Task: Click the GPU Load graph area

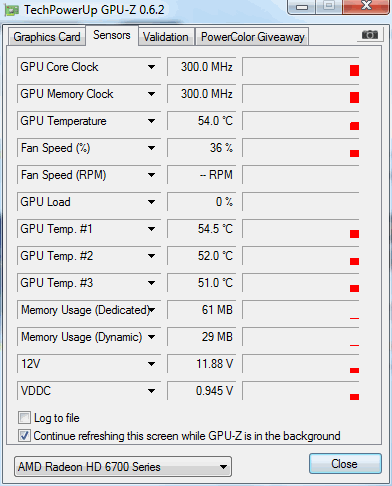Action: click(301, 202)
